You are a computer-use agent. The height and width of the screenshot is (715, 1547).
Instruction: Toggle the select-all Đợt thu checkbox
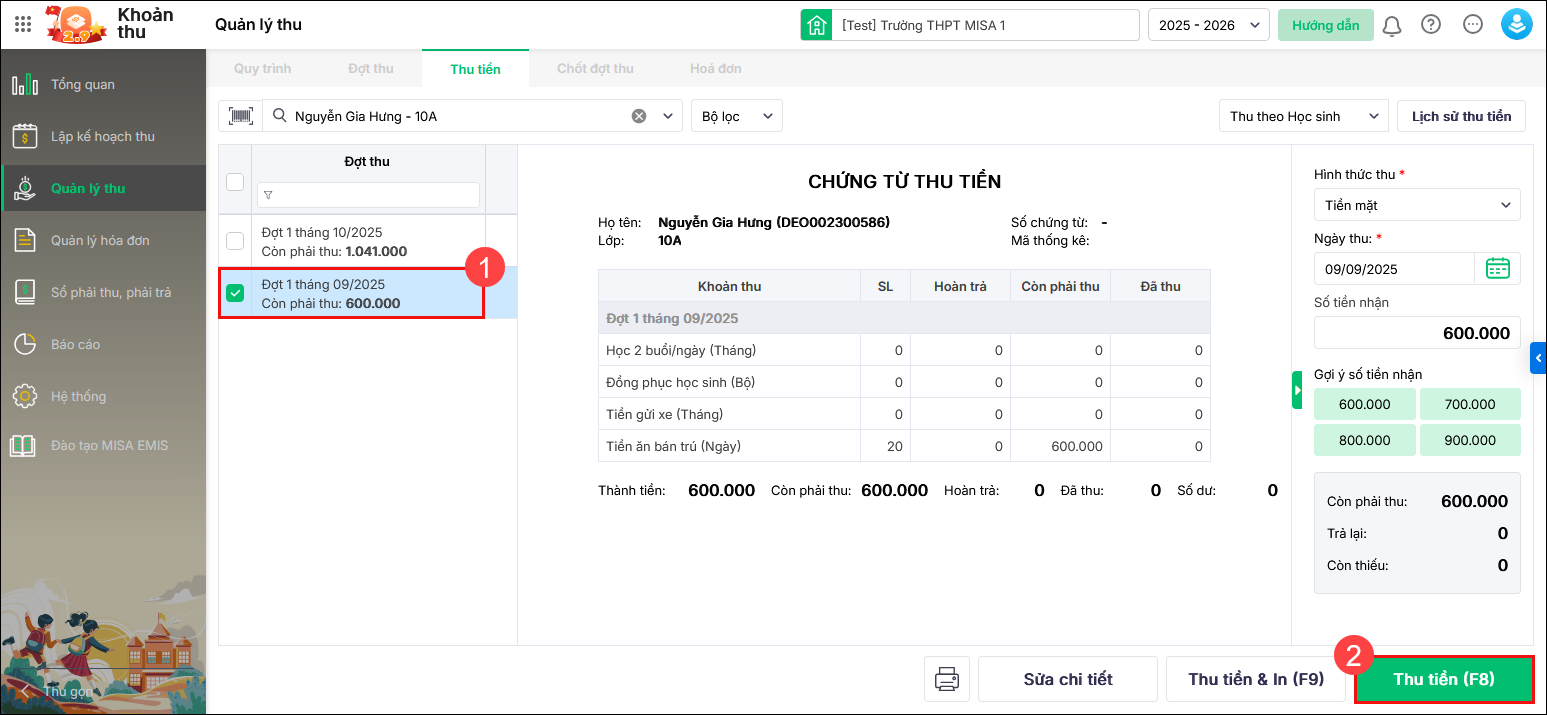point(235,181)
